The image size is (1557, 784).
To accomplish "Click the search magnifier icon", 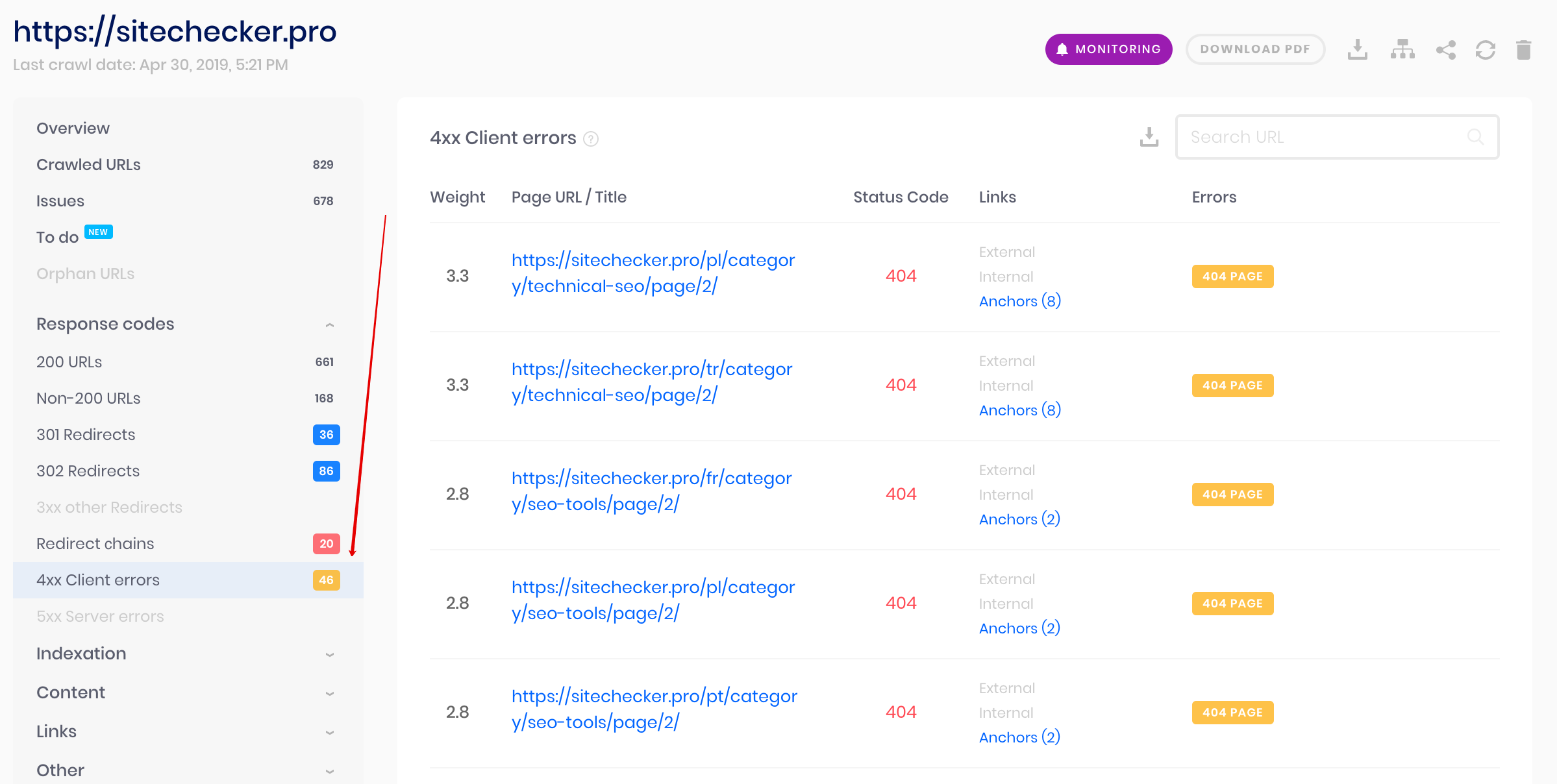I will click(x=1475, y=137).
